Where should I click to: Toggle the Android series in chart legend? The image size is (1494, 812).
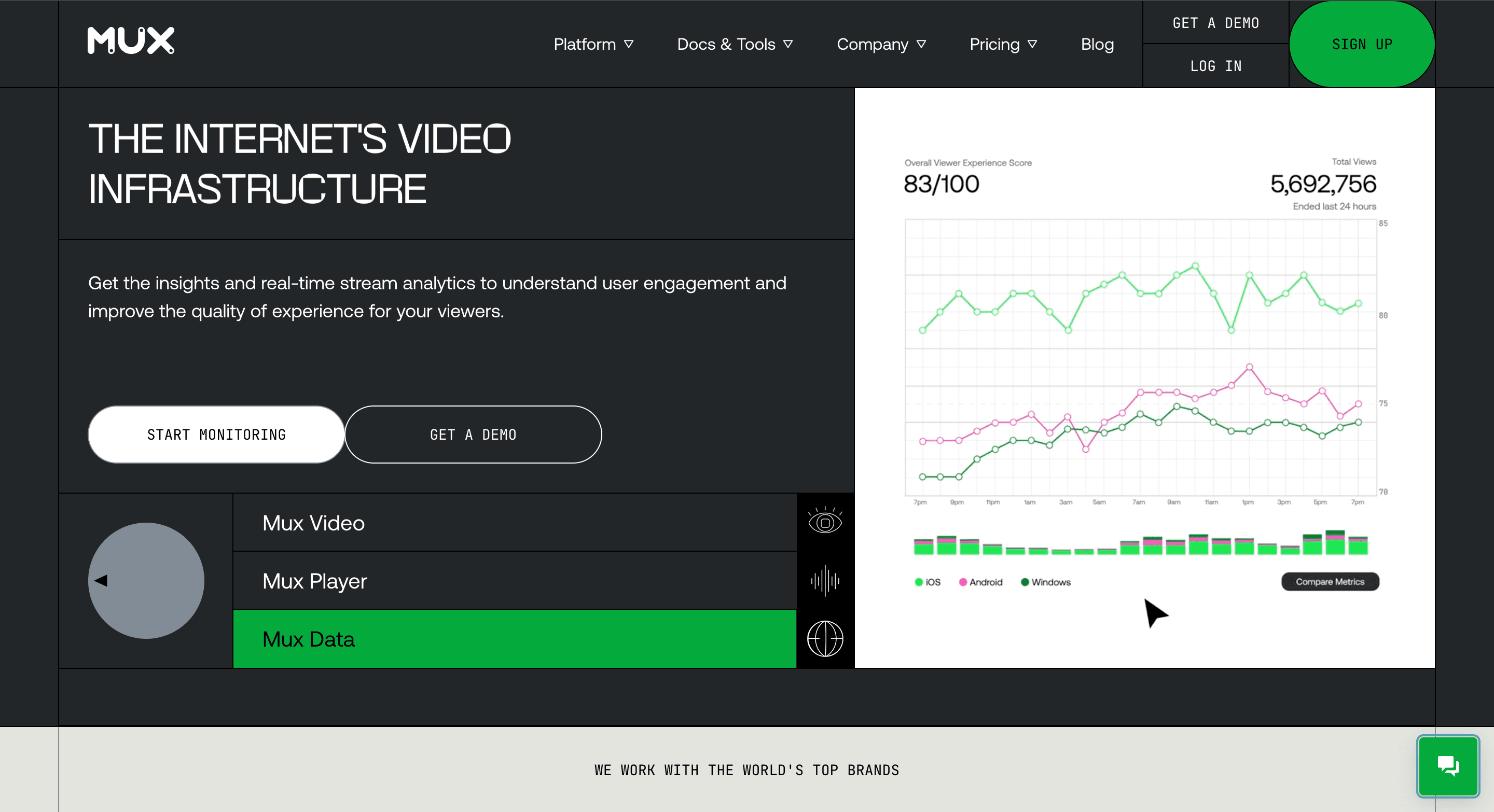981,582
